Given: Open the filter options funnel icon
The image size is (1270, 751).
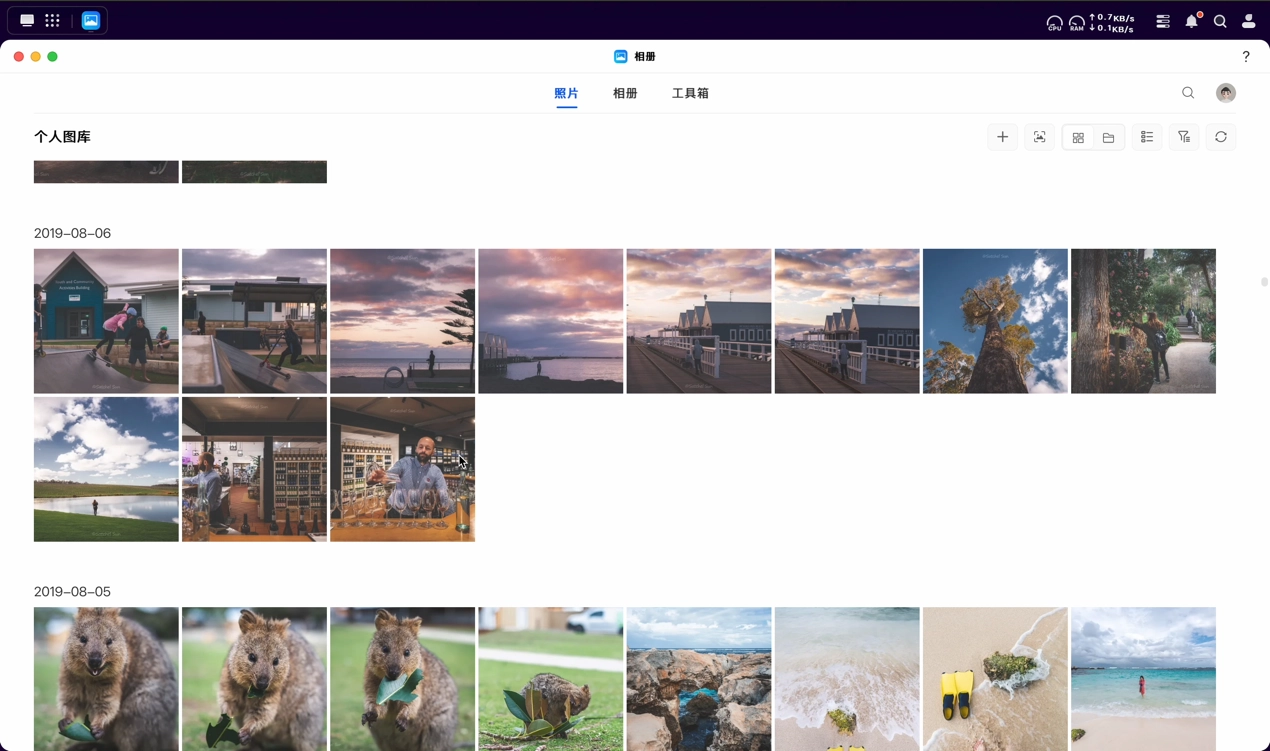Looking at the screenshot, I should click(x=1184, y=137).
